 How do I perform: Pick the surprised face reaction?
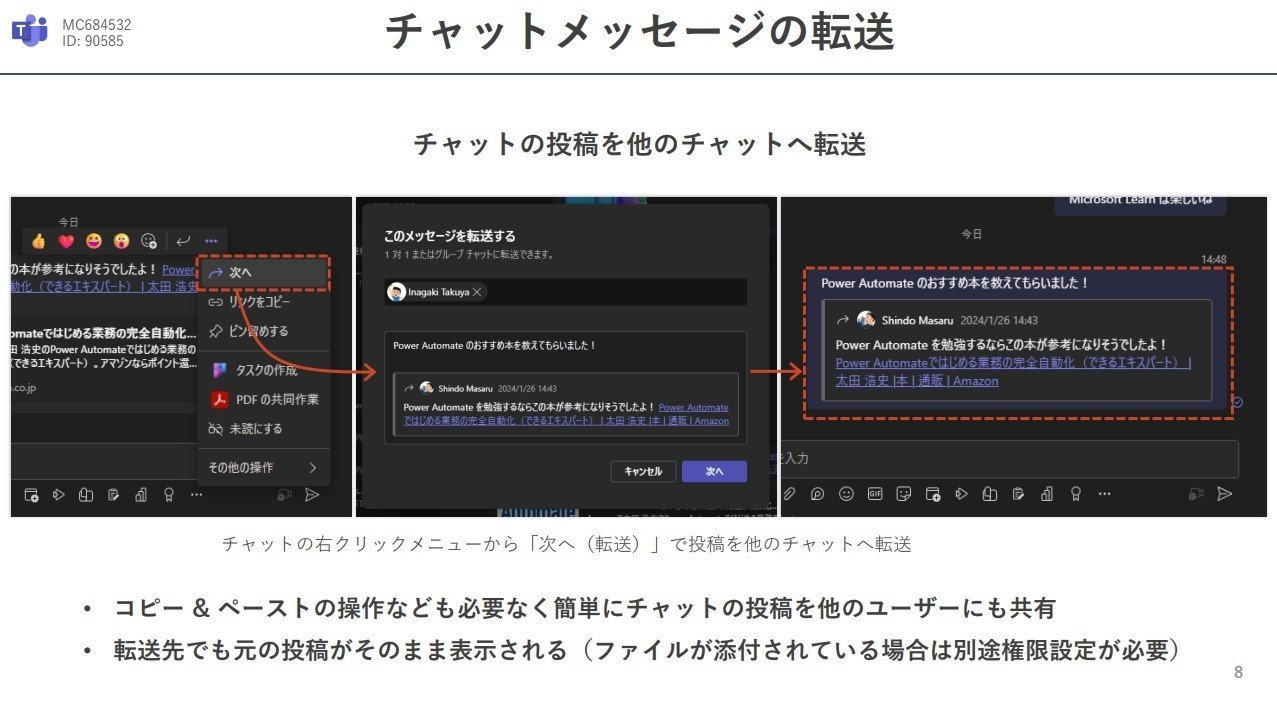pos(121,240)
